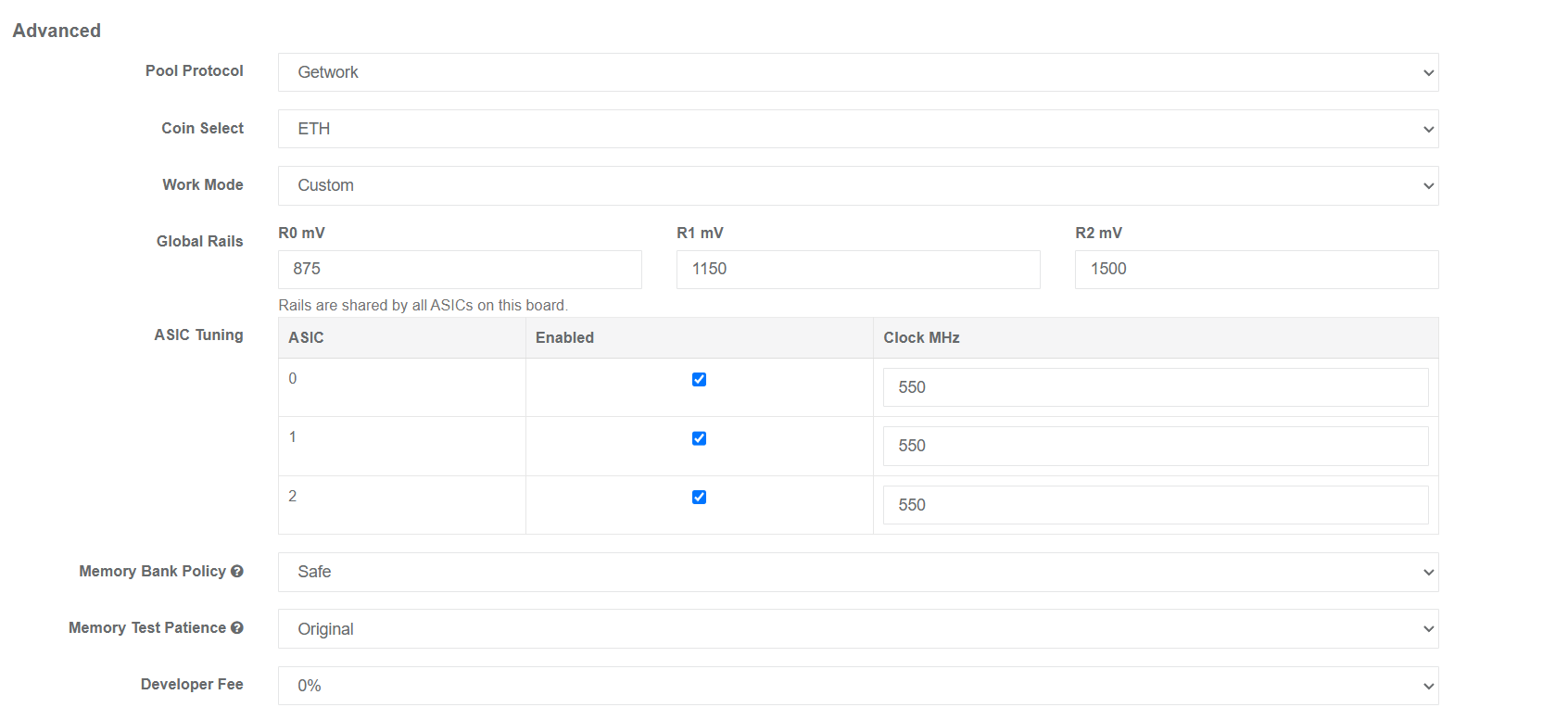Click the R1 mV label
This screenshot has width=1568, height=720.
[701, 233]
